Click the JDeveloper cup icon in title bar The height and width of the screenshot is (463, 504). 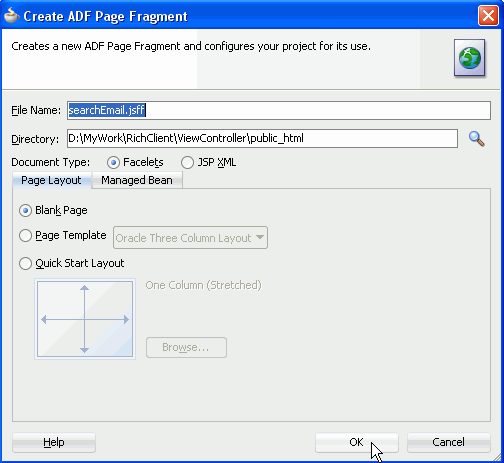click(11, 15)
